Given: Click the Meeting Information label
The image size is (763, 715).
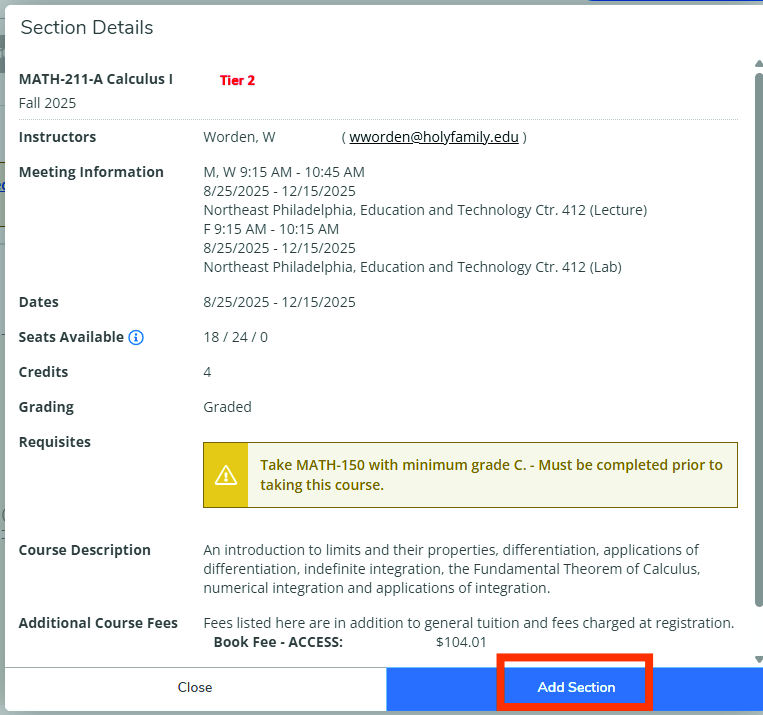Looking at the screenshot, I should coord(91,172).
